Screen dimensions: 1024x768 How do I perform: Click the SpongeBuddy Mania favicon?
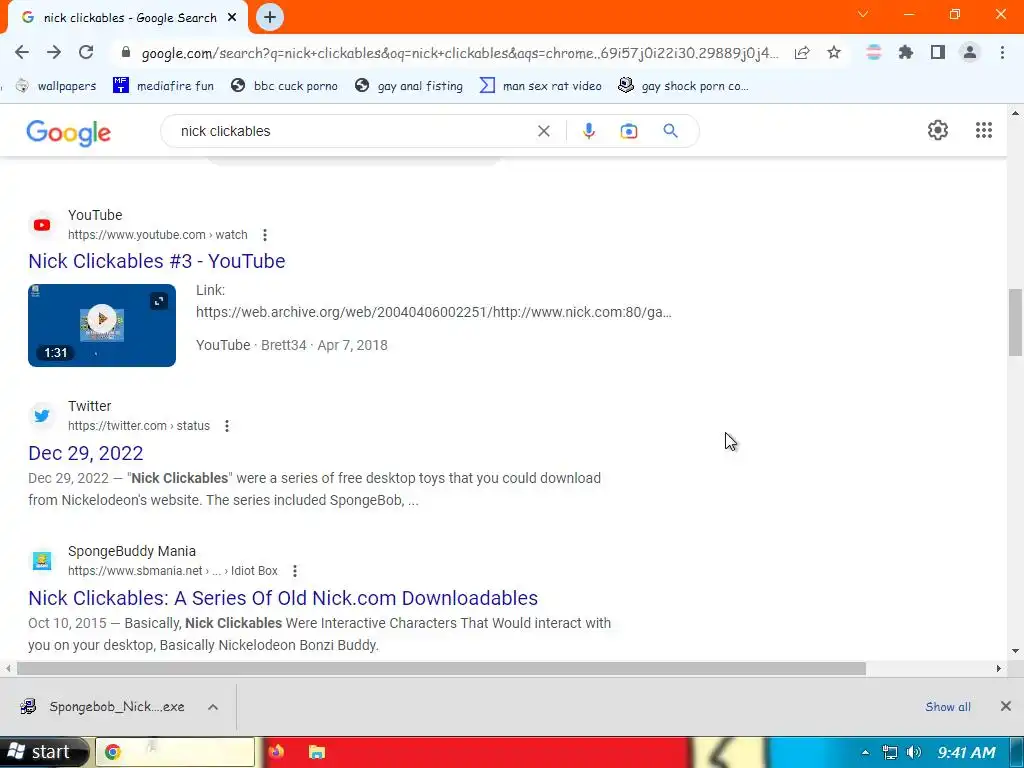(42, 561)
